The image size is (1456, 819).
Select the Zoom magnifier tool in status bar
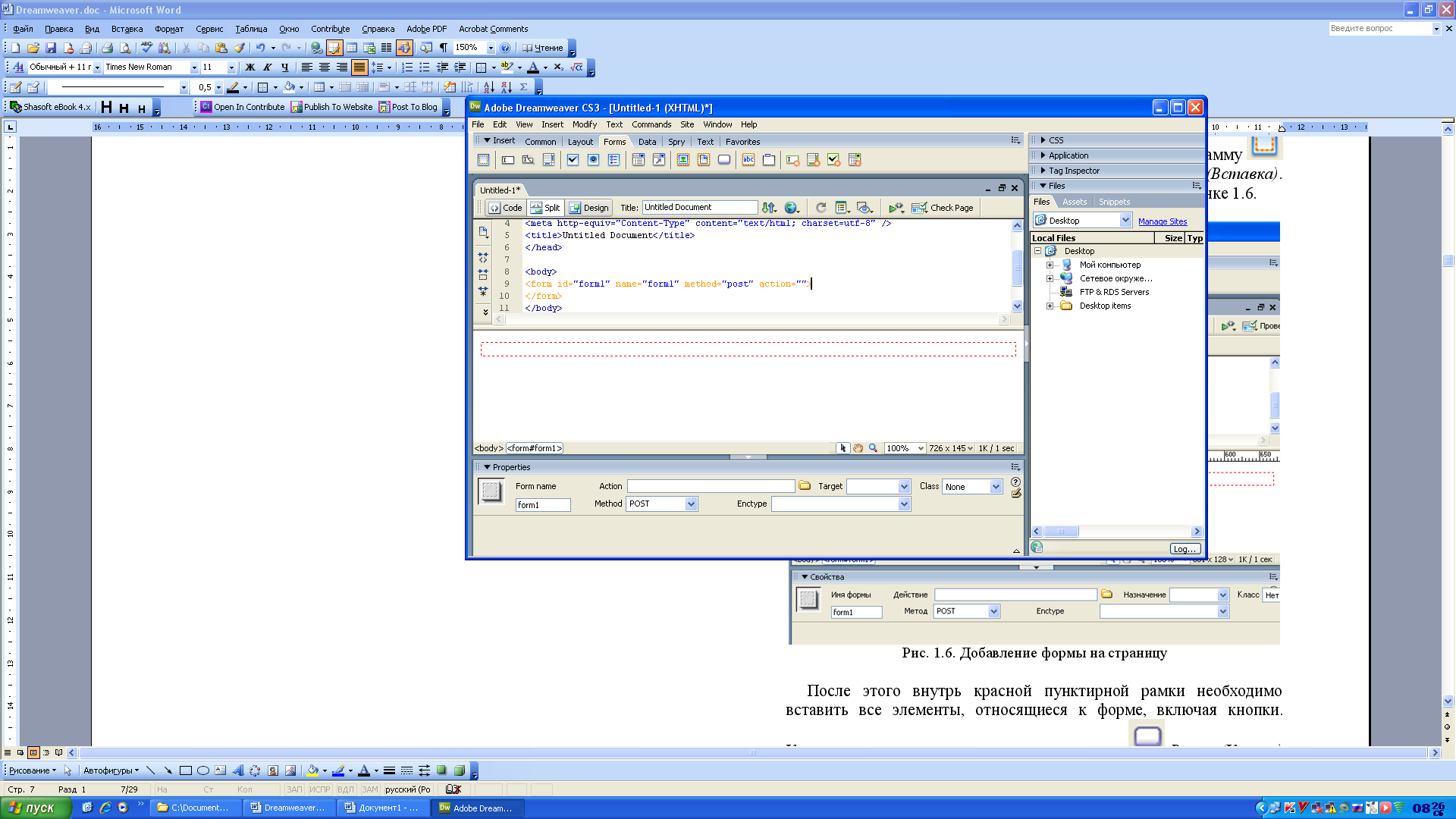tap(873, 448)
